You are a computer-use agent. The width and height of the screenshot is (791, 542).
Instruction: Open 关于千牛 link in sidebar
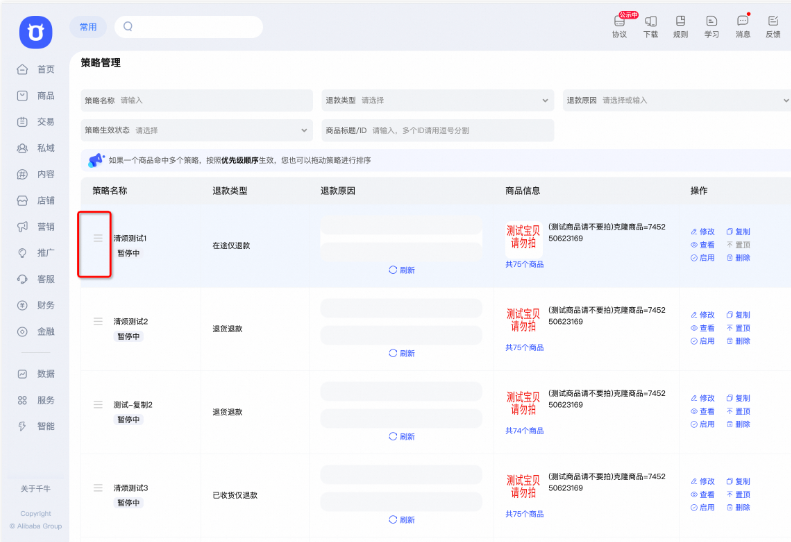[35, 489]
